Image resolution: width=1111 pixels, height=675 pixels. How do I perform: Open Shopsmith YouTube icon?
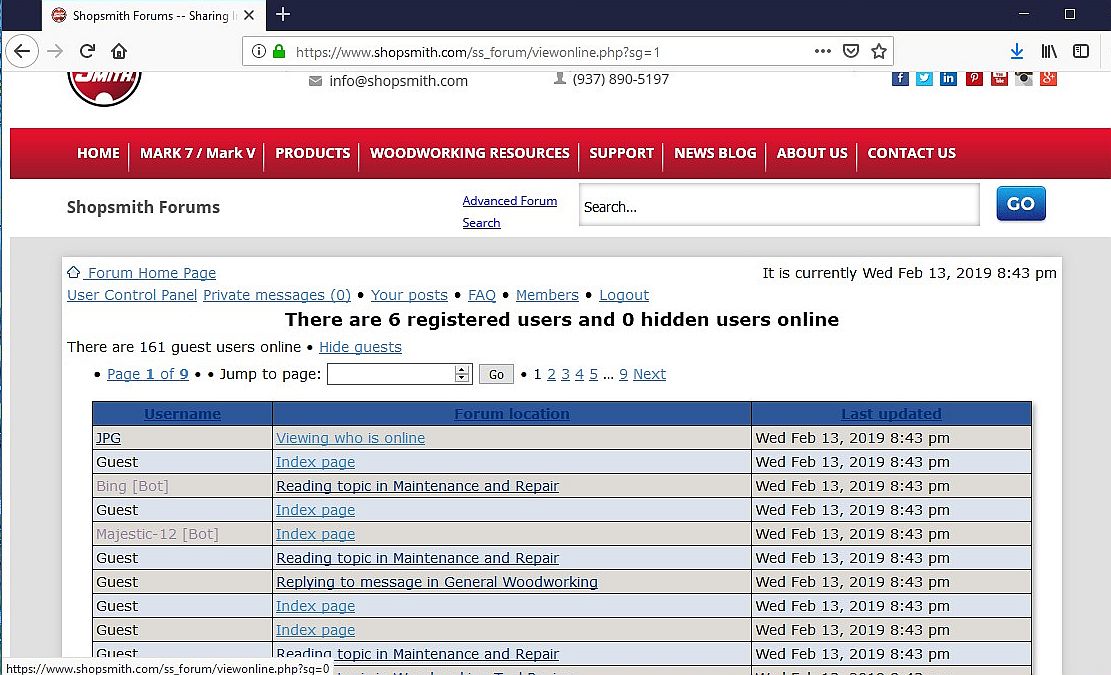[x=999, y=78]
